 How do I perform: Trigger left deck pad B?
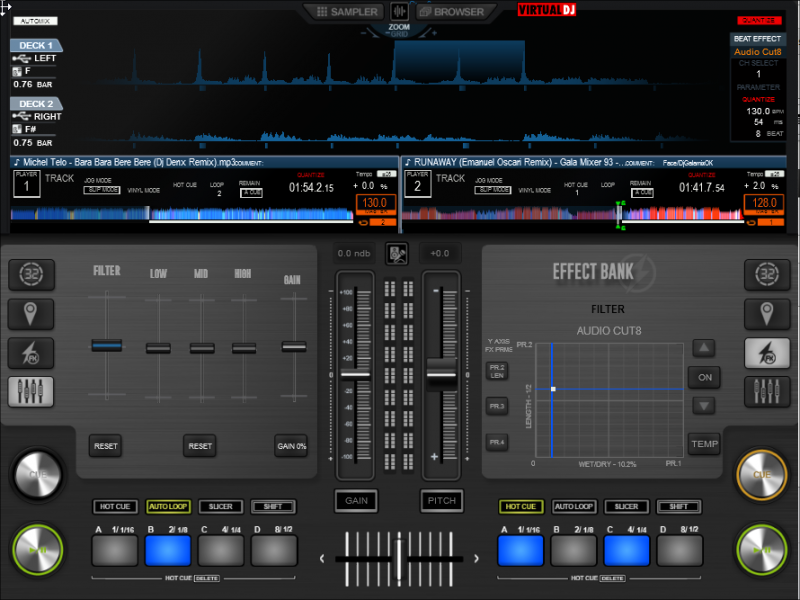click(168, 551)
